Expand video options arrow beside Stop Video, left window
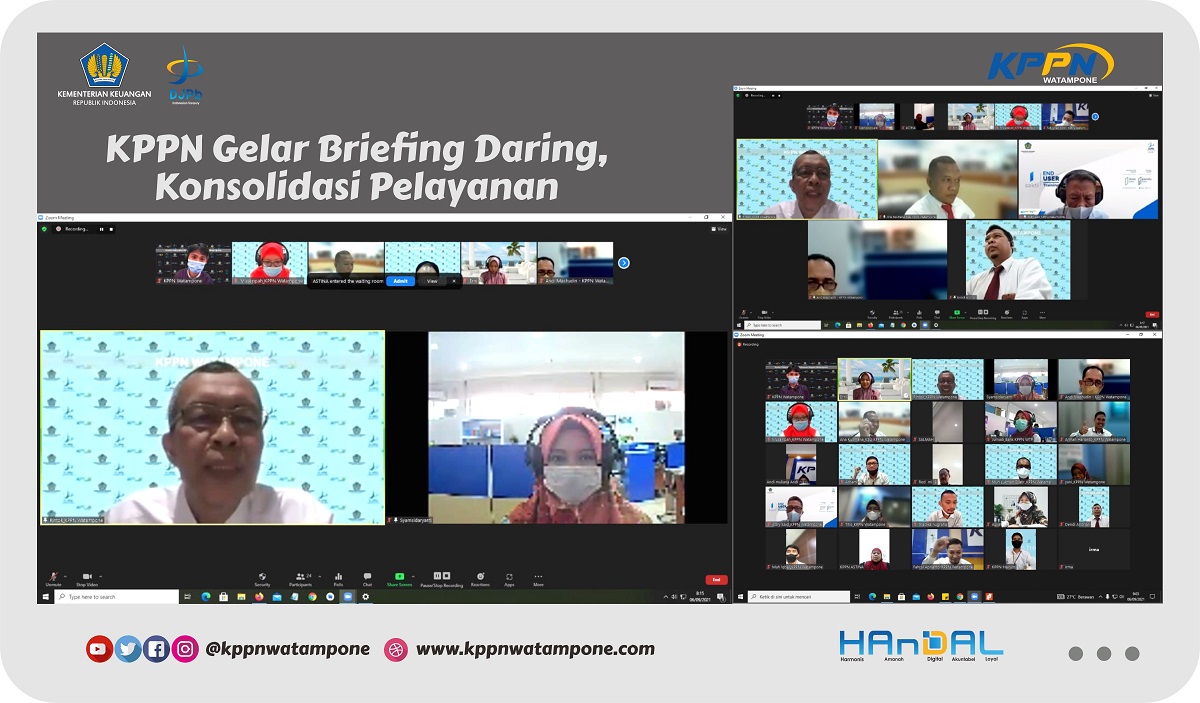 [x=100, y=575]
